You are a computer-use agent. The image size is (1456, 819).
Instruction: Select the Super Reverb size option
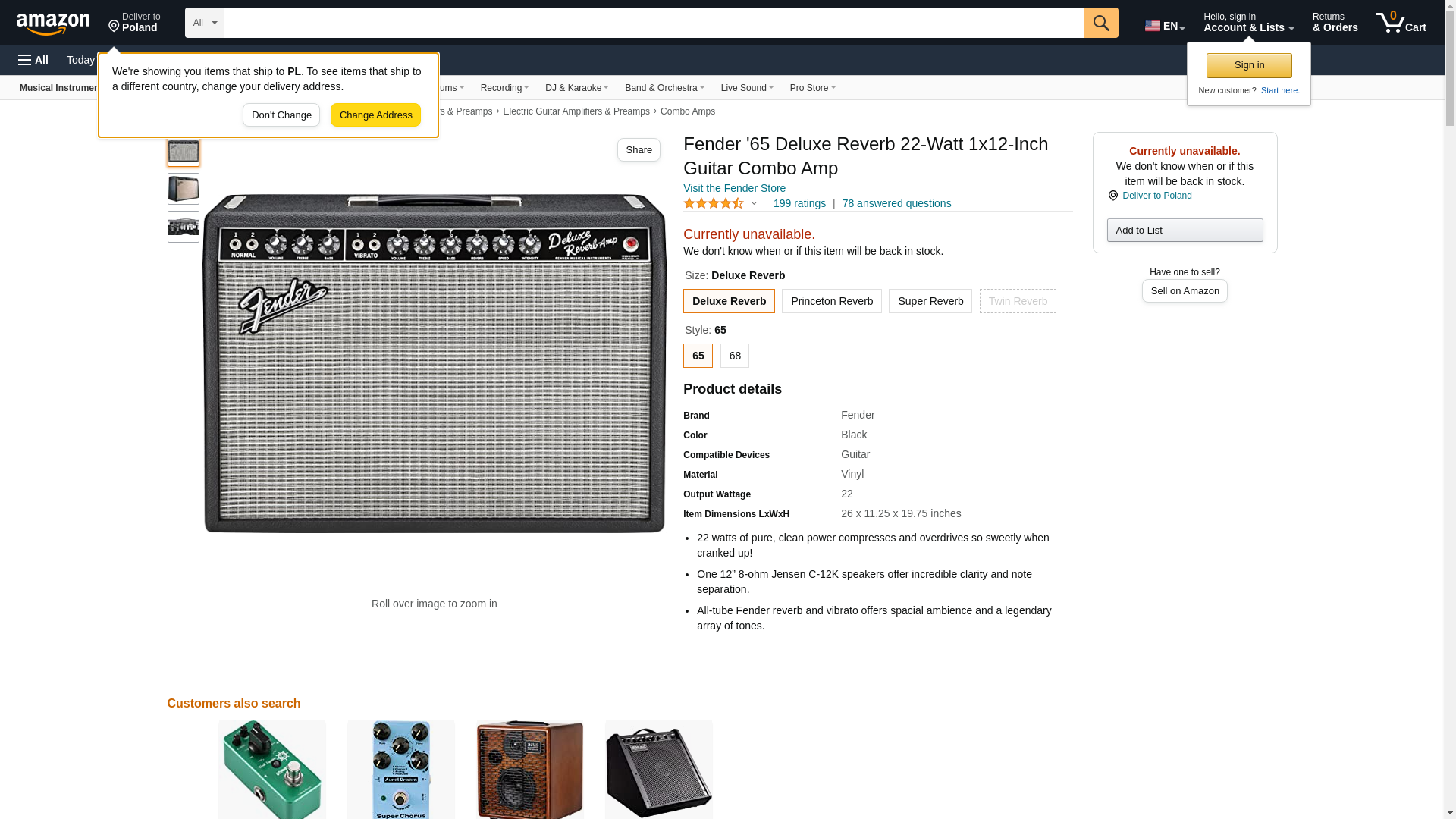tap(930, 301)
